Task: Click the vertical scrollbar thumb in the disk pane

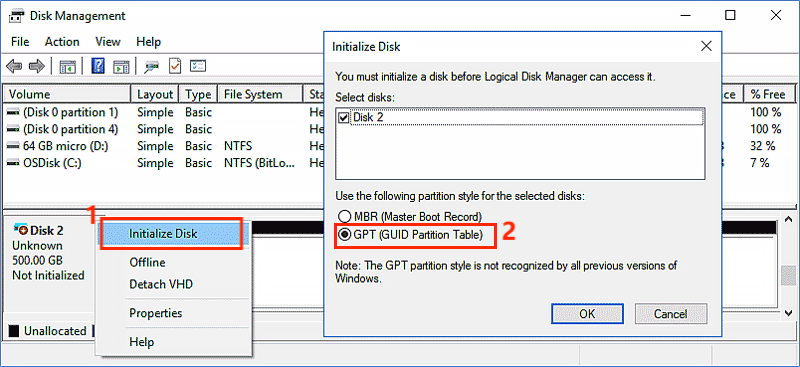Action: pyautogui.click(x=788, y=276)
